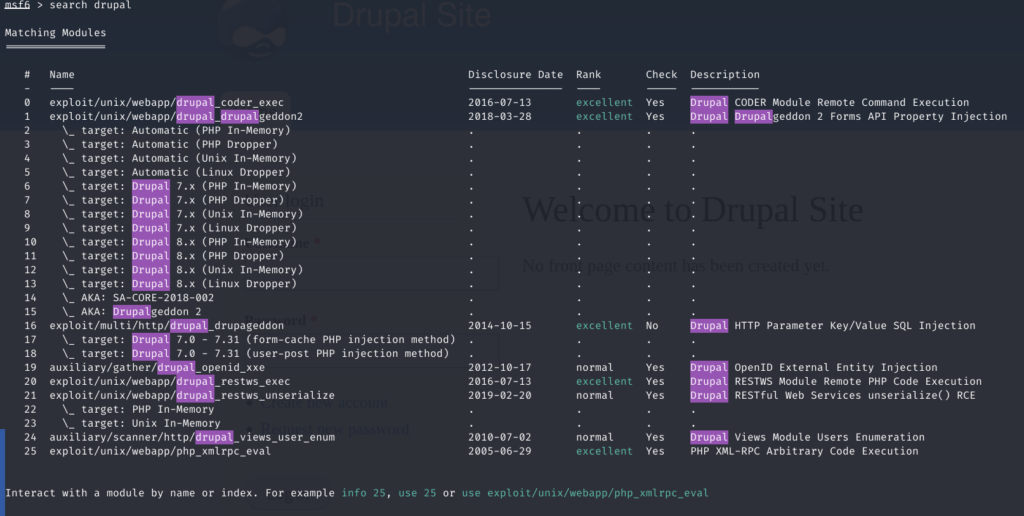Click 'Drupal CODER Module Remote Command Execution' description

(829, 103)
